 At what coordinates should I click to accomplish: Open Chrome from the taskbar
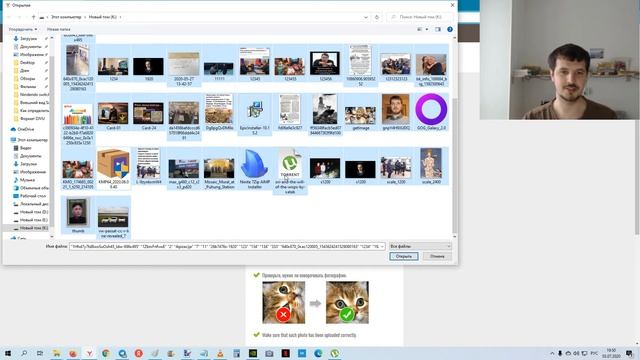pyautogui.click(x=106, y=353)
